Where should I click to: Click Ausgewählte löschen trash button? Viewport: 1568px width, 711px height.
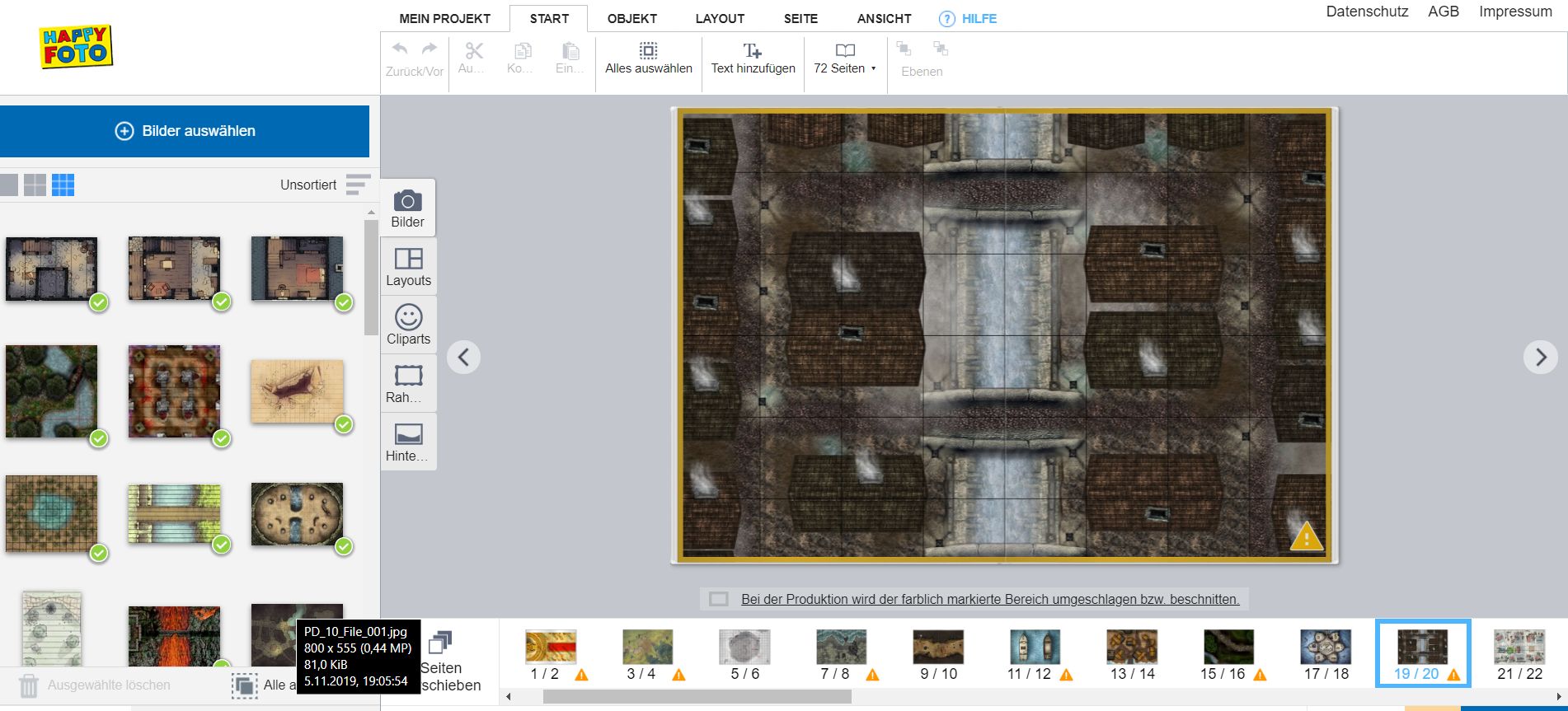(95, 685)
